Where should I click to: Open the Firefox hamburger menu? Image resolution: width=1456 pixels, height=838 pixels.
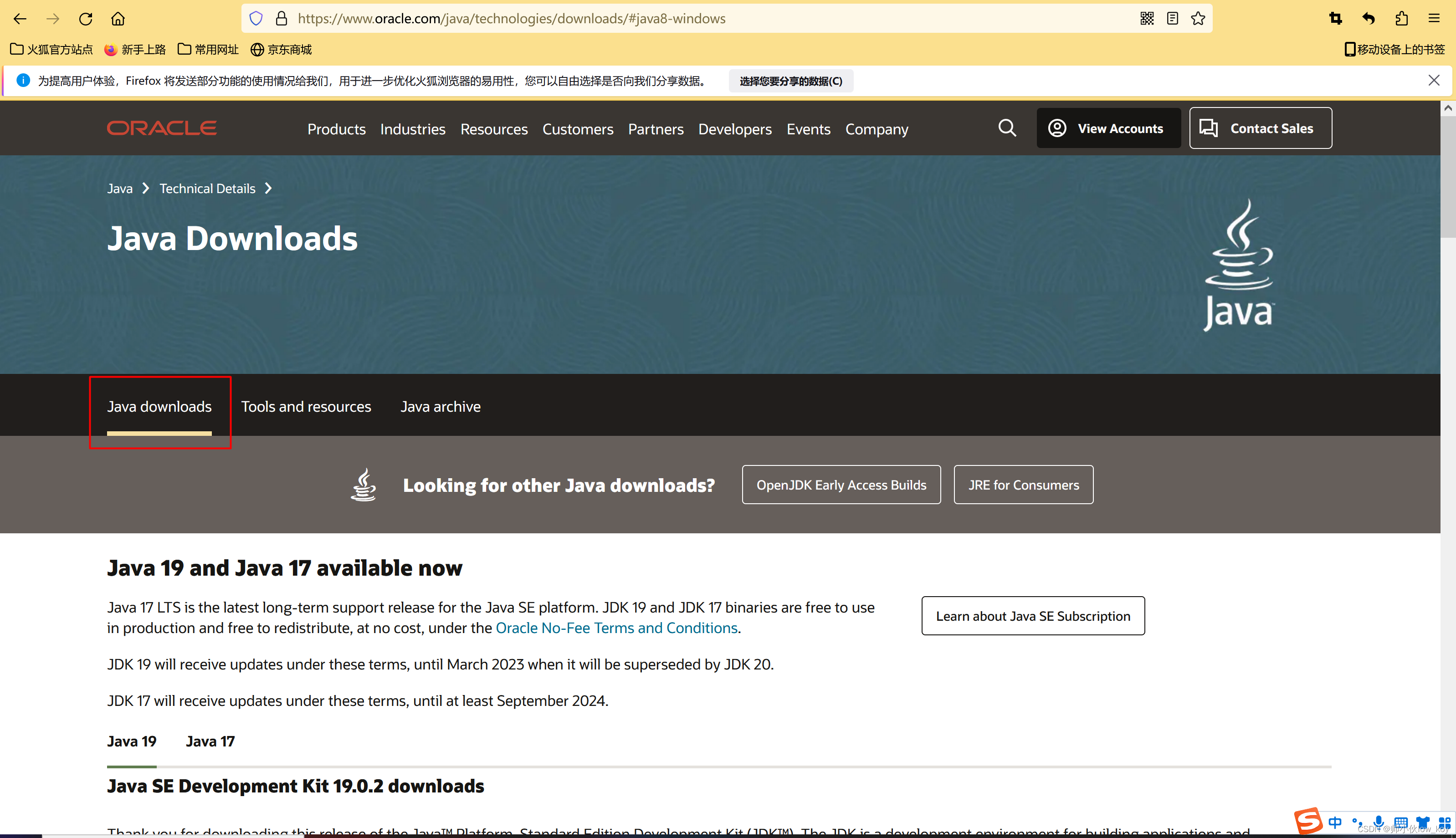pos(1434,19)
